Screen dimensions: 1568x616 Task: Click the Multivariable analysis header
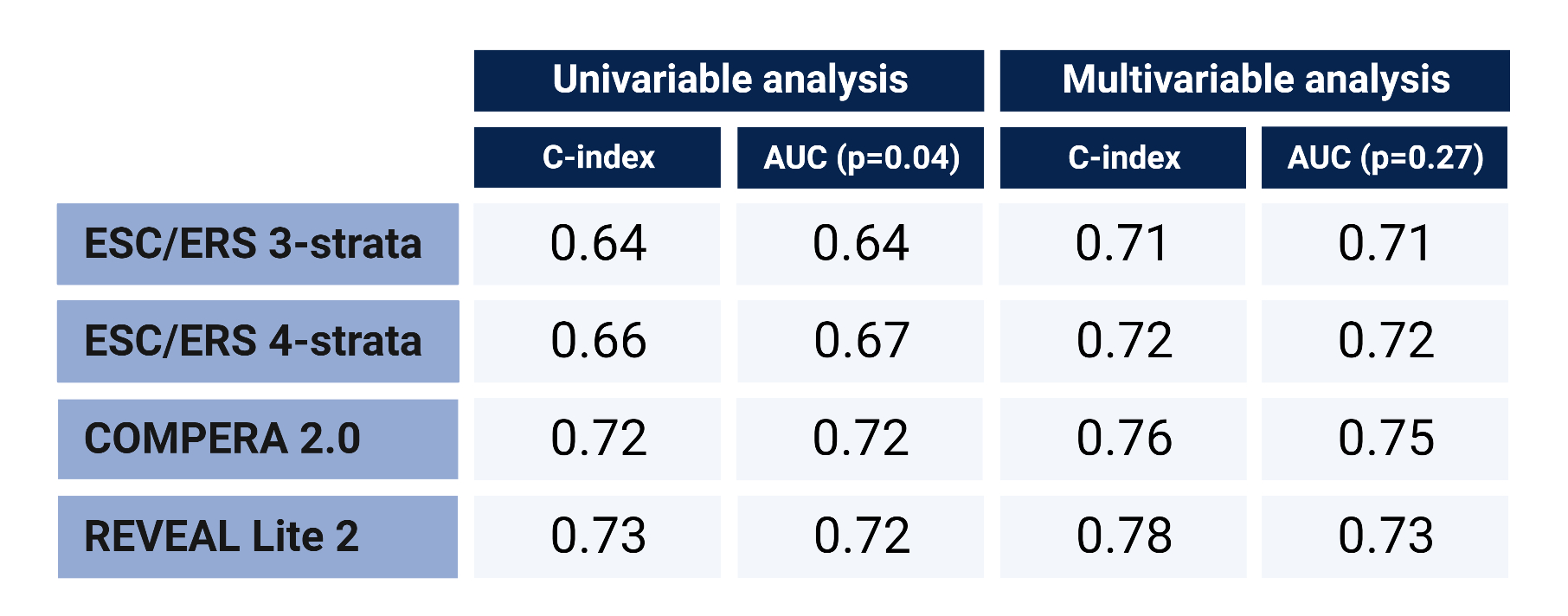coord(1255,80)
